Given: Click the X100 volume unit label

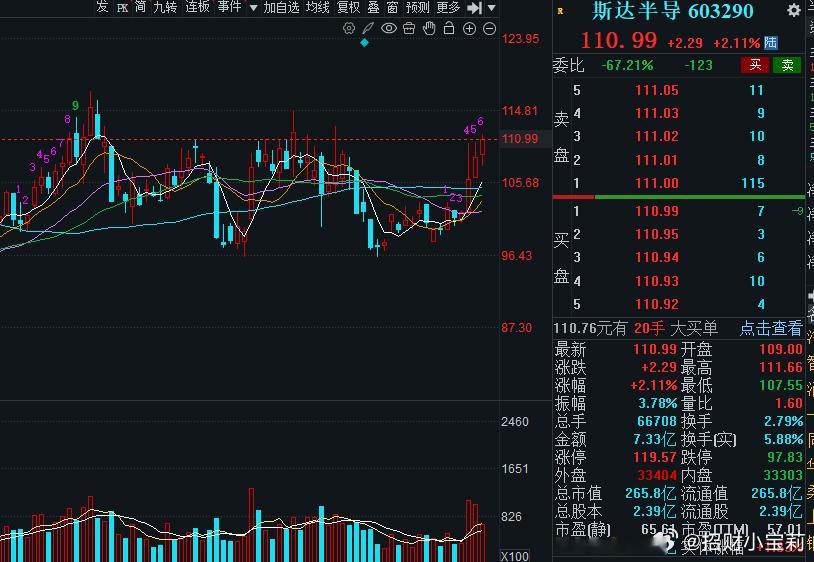Looking at the screenshot, I should coord(514,556).
